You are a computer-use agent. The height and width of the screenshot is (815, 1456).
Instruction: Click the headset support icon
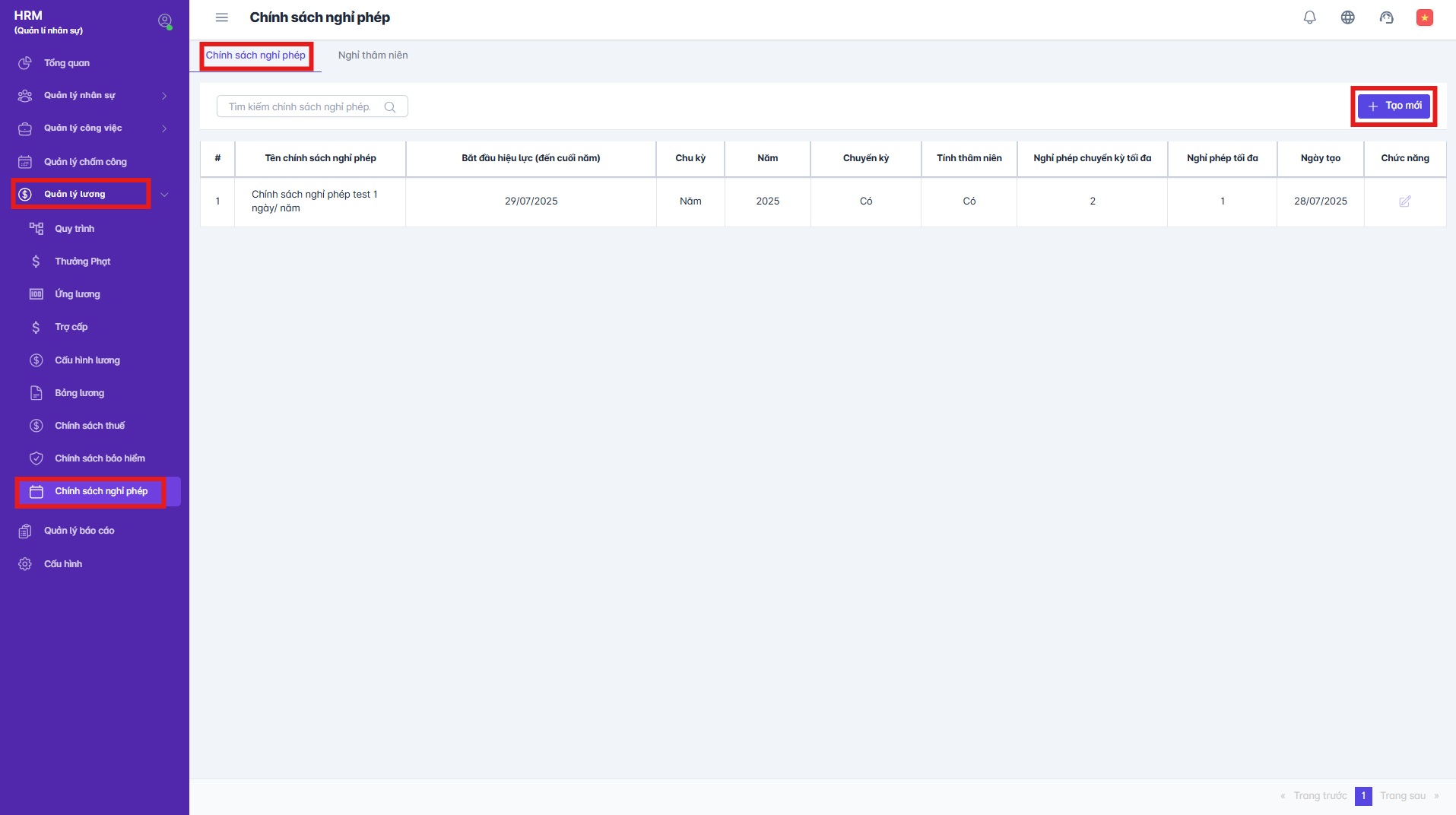click(x=1386, y=17)
